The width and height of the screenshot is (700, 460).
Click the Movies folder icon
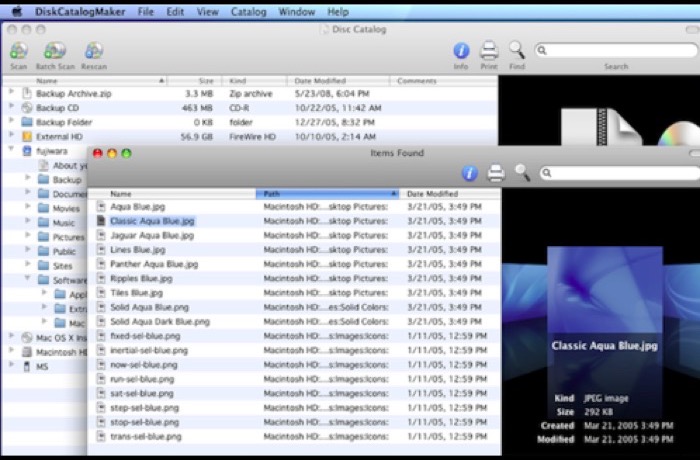[x=43, y=208]
